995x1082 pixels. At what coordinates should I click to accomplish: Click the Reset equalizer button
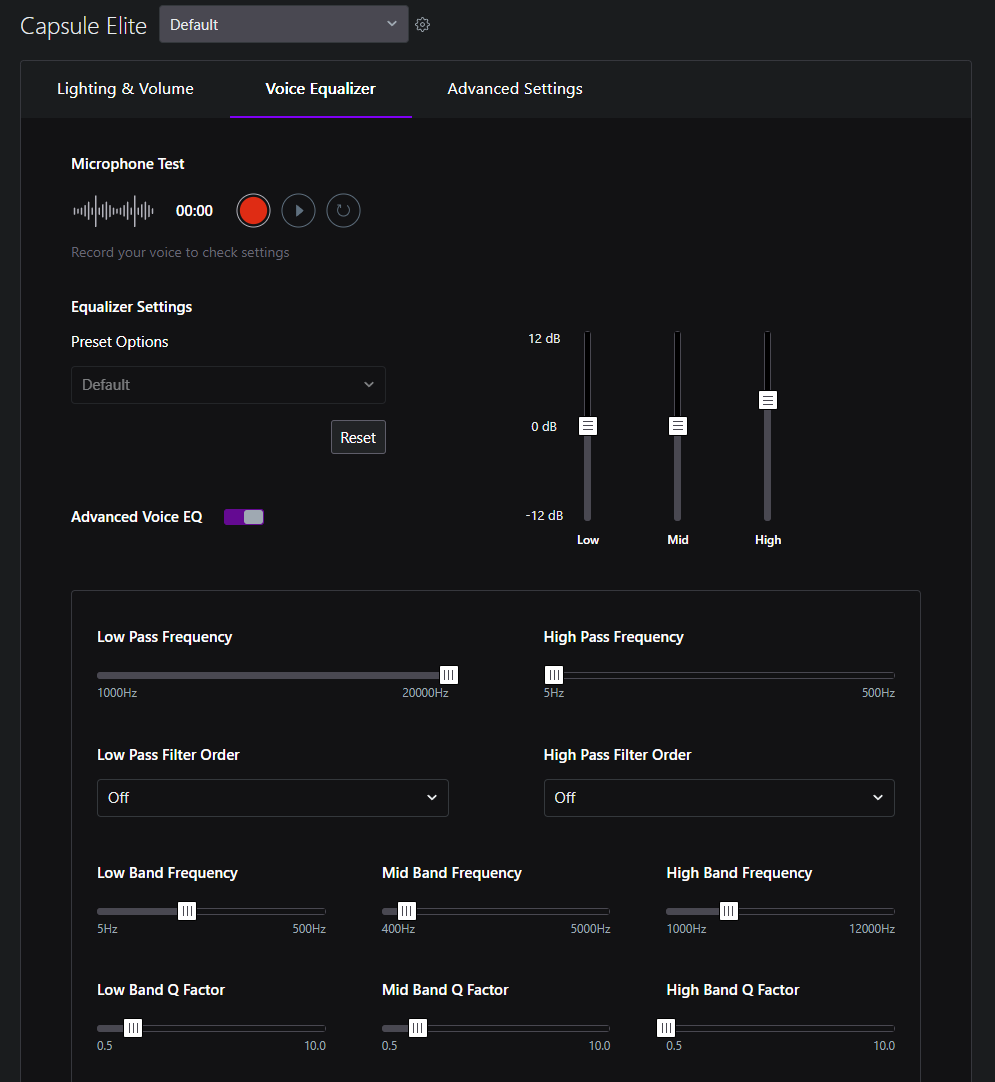pos(358,438)
